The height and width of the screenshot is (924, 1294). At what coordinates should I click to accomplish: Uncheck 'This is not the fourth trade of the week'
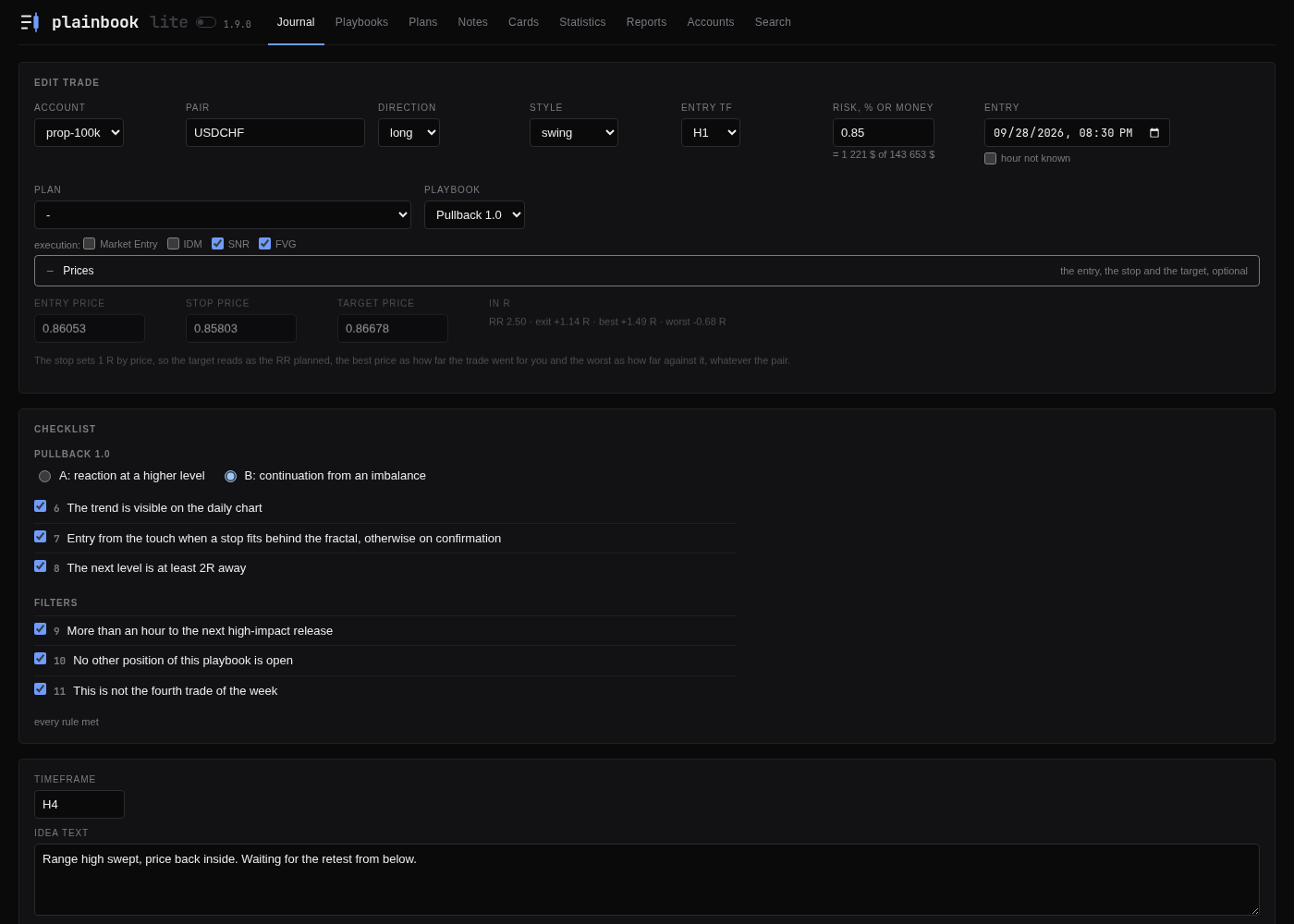point(40,689)
